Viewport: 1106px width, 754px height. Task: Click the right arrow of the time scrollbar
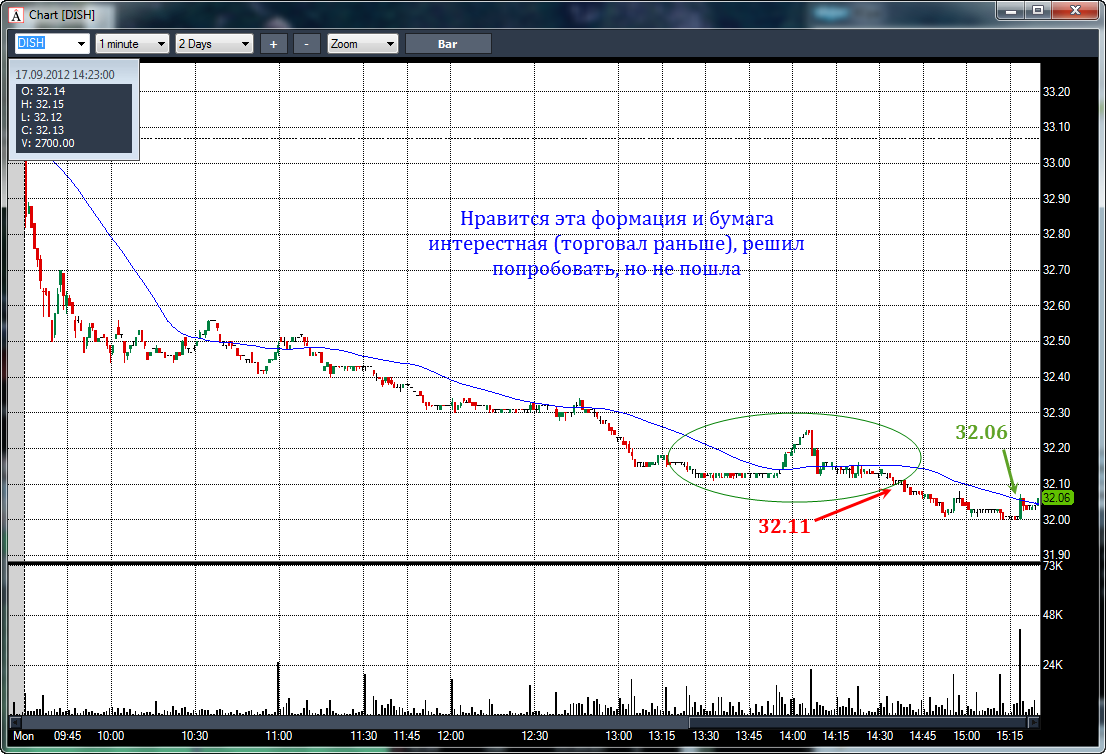pos(1035,720)
